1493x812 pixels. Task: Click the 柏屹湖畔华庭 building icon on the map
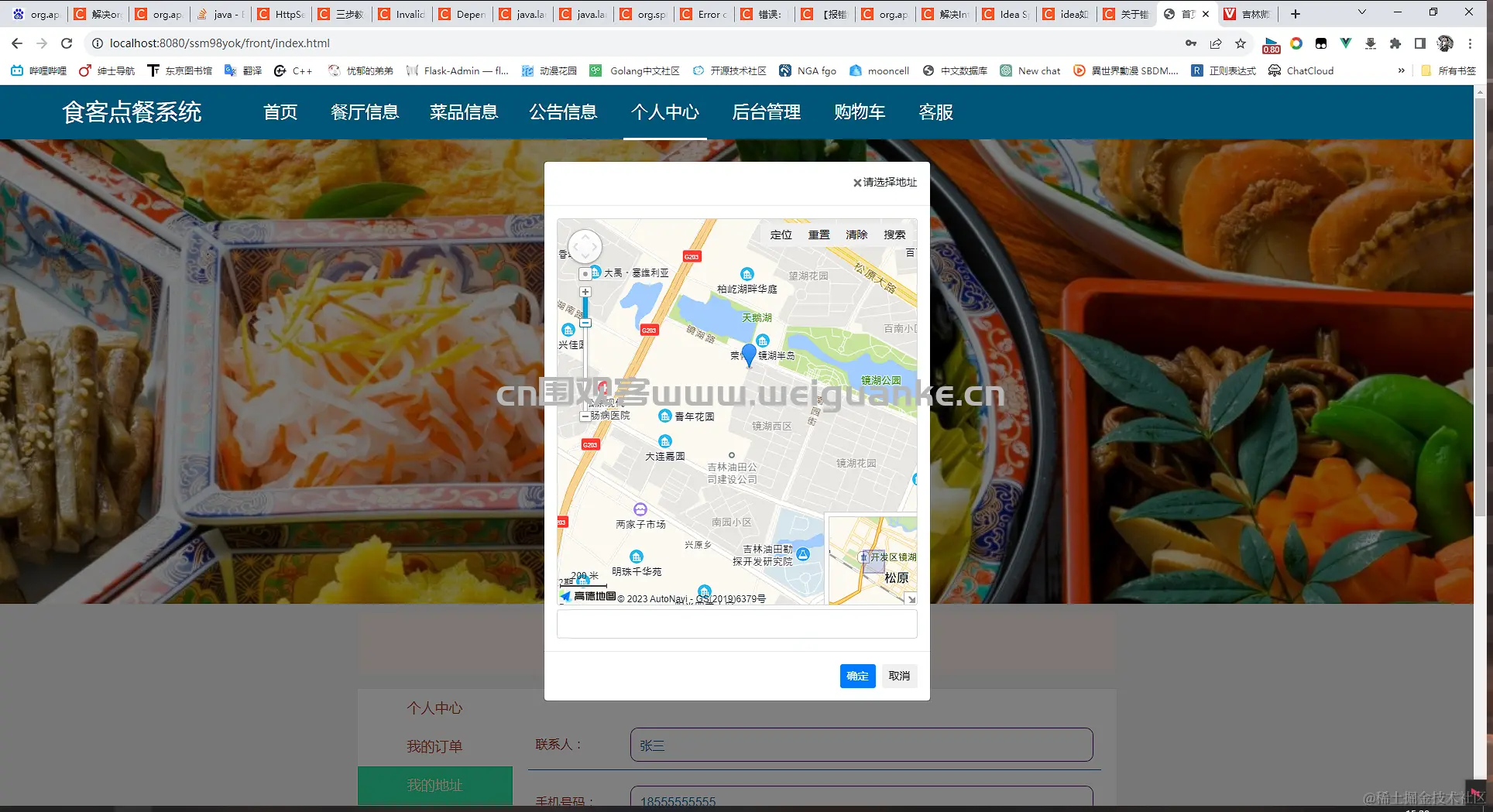pyautogui.click(x=746, y=274)
